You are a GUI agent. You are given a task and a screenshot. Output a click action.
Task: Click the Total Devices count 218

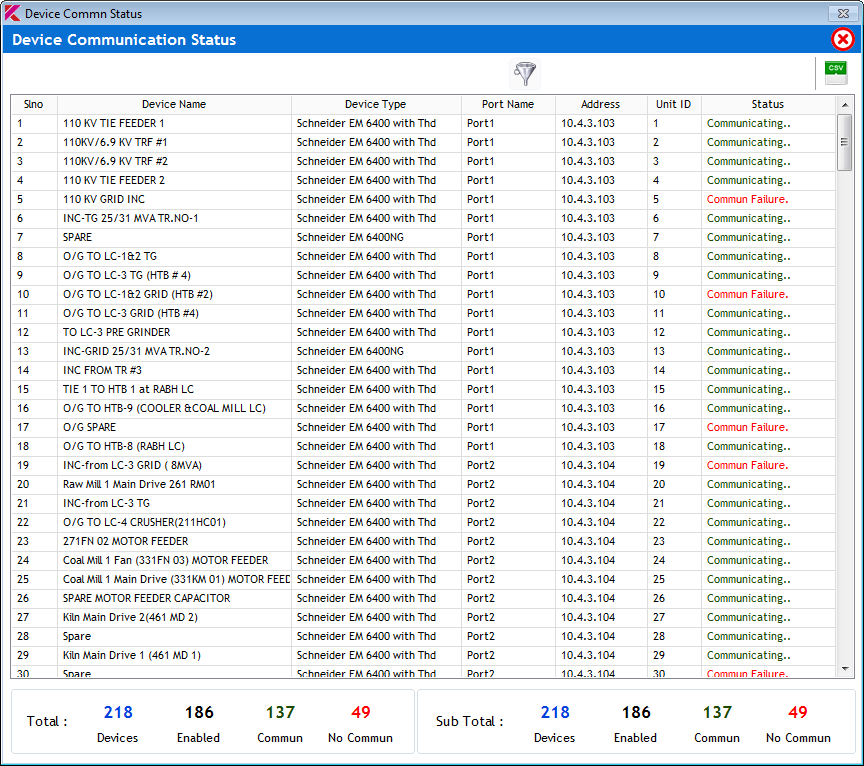118,713
